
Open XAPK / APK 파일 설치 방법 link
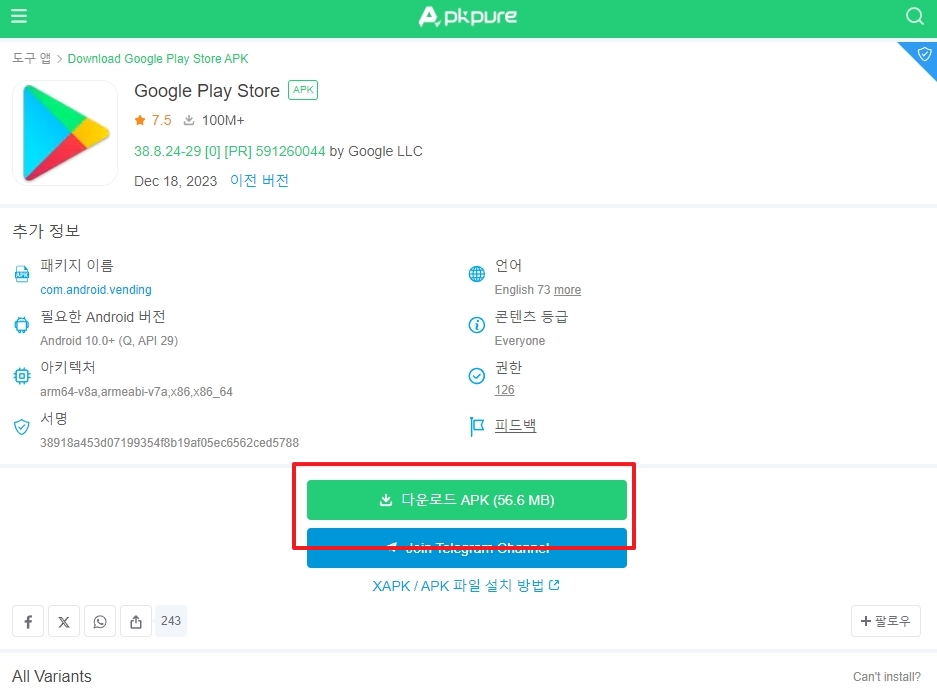coord(466,586)
